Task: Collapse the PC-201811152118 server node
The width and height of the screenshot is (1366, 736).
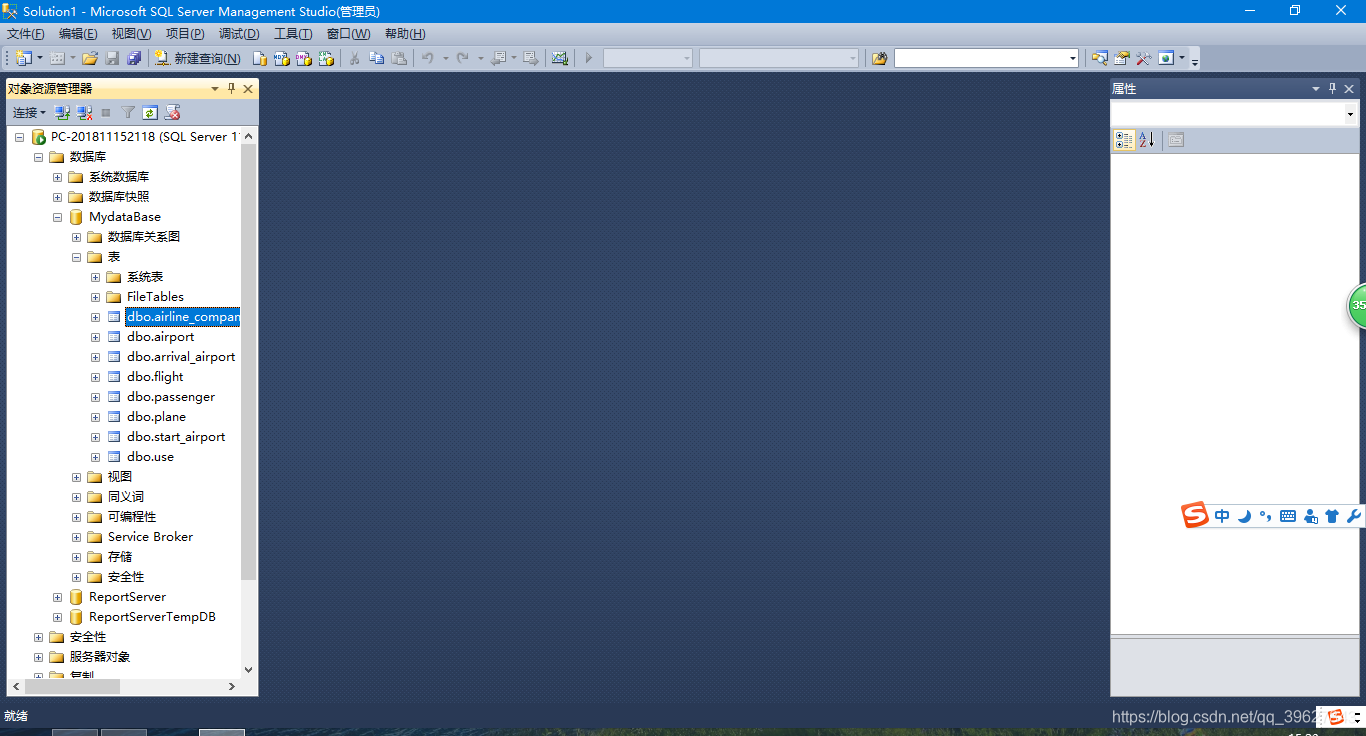Action: coord(19,137)
